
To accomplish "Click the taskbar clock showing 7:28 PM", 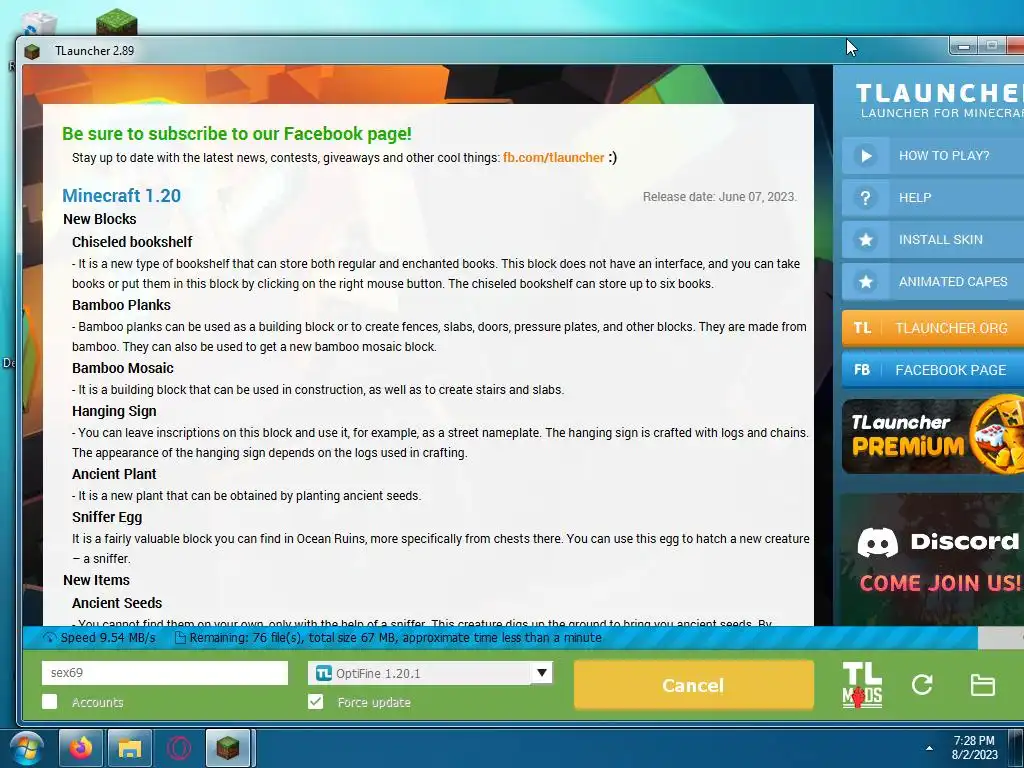I will (974, 748).
